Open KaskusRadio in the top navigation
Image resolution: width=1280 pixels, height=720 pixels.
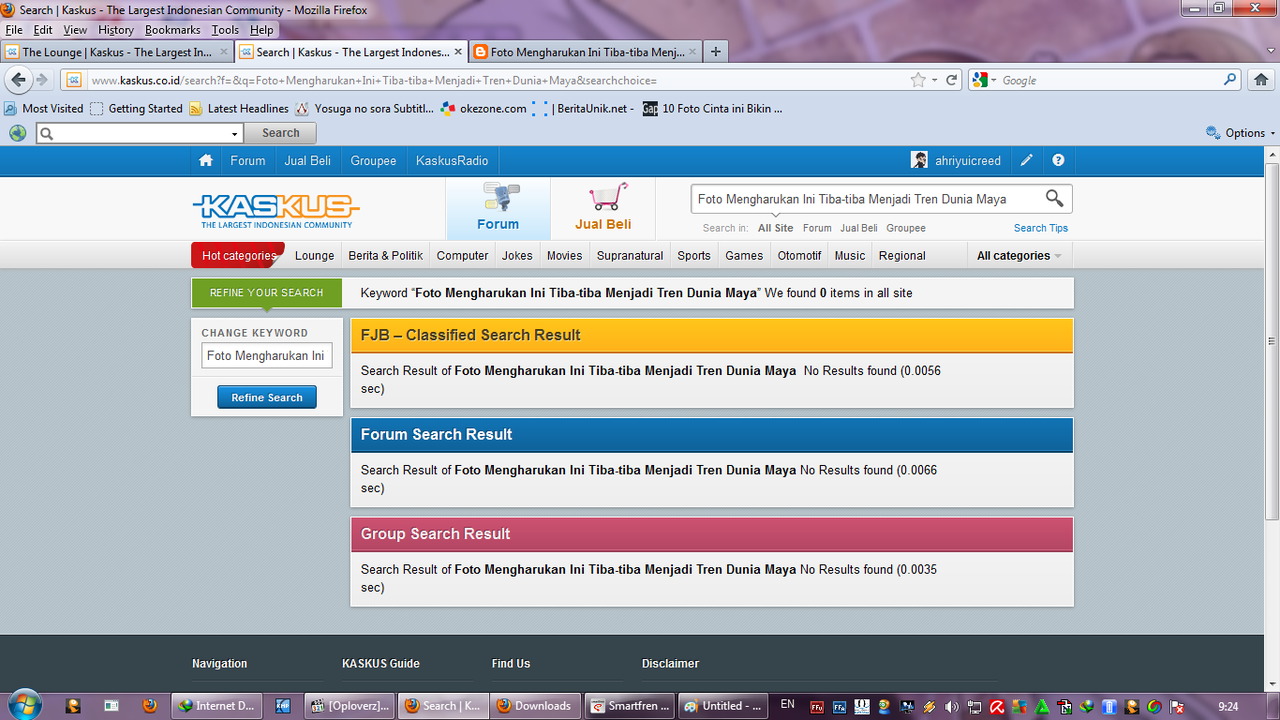click(x=452, y=161)
